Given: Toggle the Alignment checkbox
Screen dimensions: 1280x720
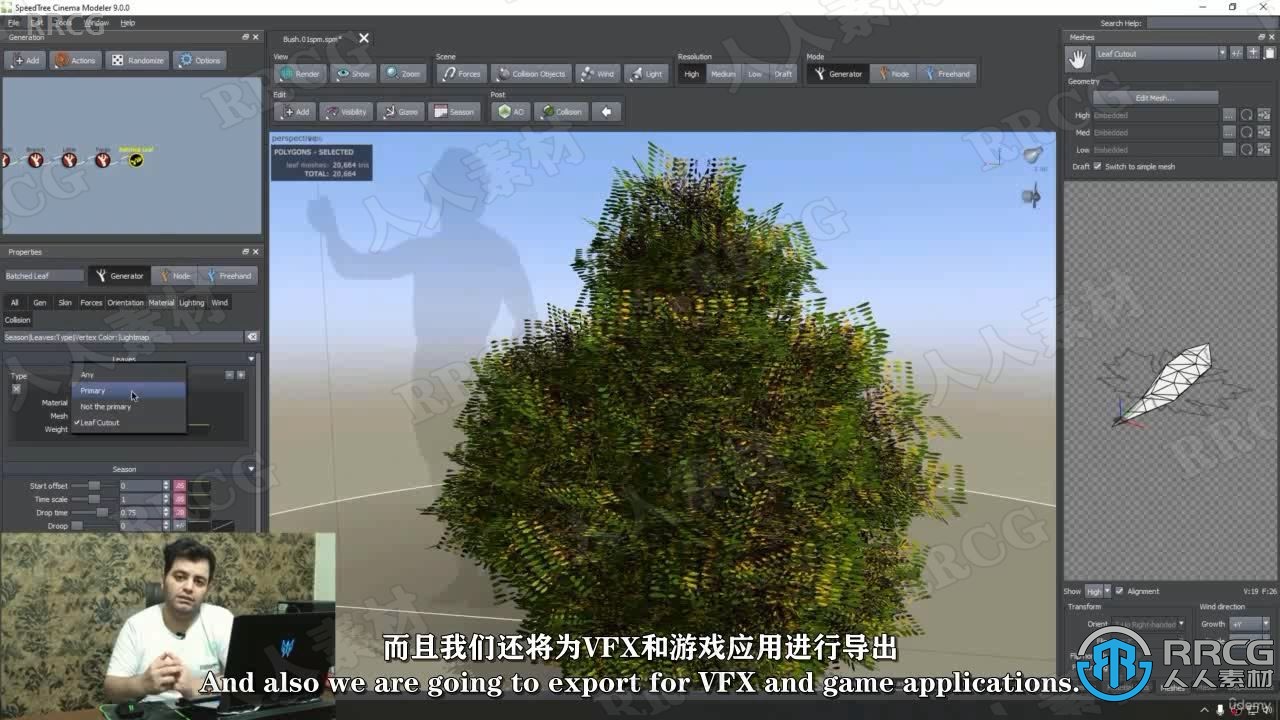Looking at the screenshot, I should click(x=1119, y=591).
